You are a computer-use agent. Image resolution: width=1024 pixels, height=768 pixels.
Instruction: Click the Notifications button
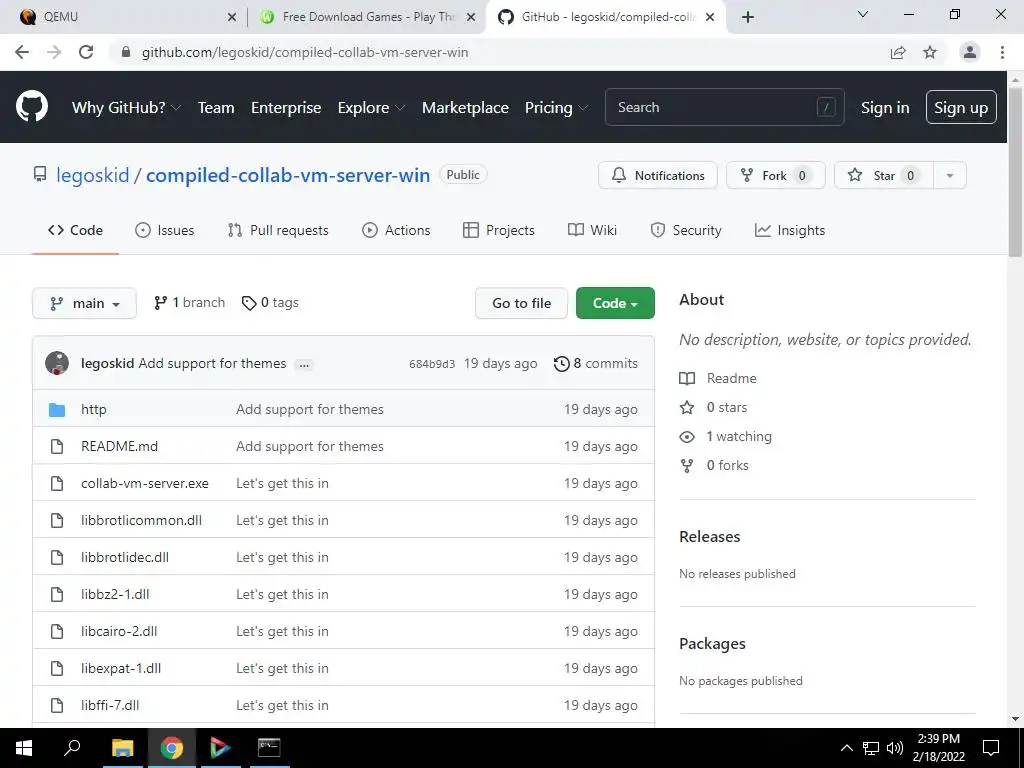658,175
